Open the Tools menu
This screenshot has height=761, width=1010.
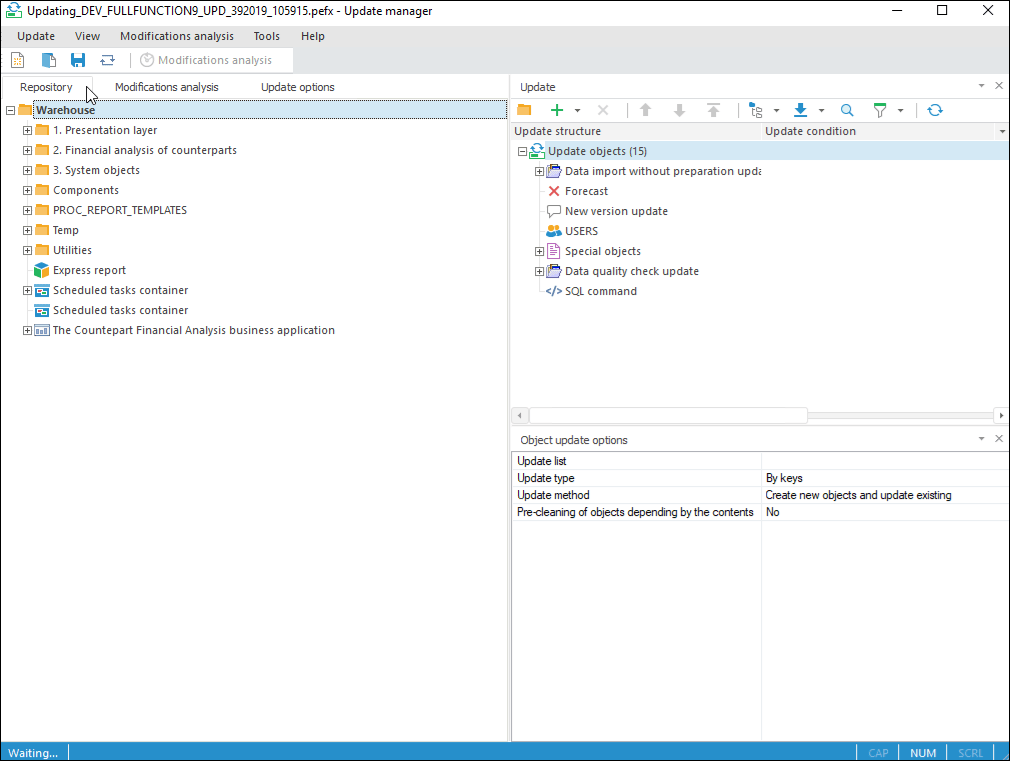click(x=267, y=36)
